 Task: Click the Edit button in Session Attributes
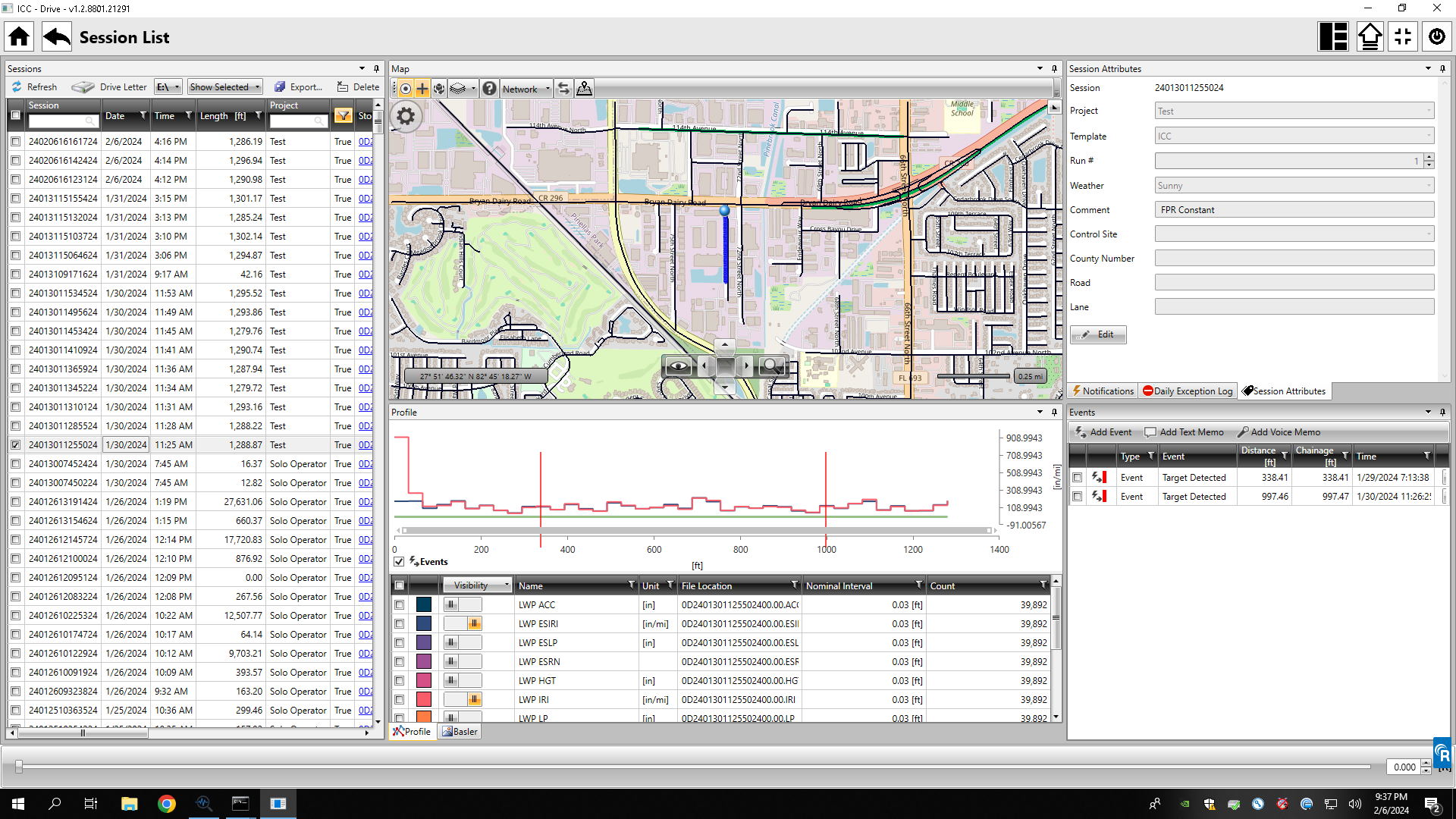[1098, 334]
